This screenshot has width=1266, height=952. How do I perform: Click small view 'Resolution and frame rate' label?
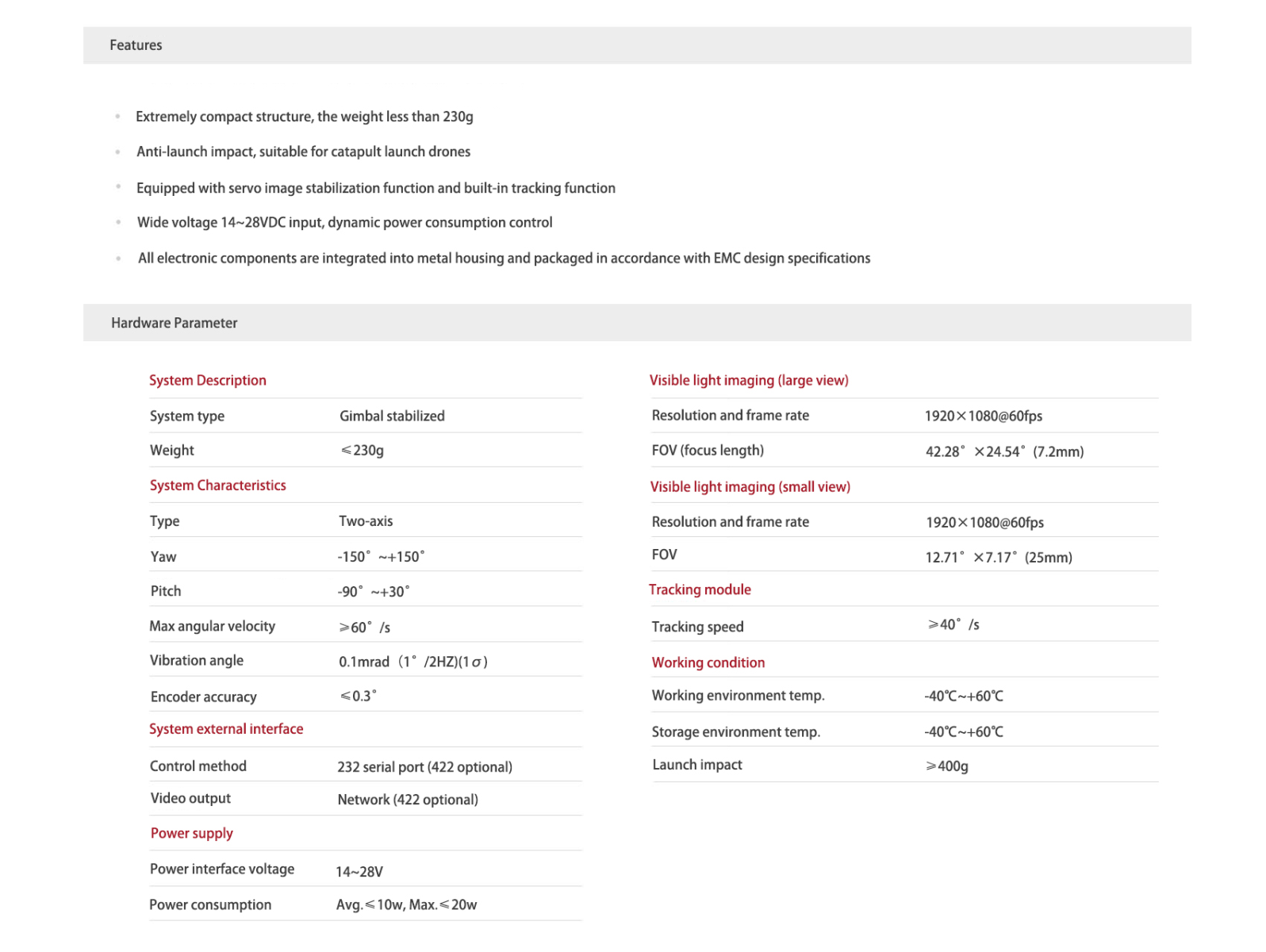(x=731, y=522)
